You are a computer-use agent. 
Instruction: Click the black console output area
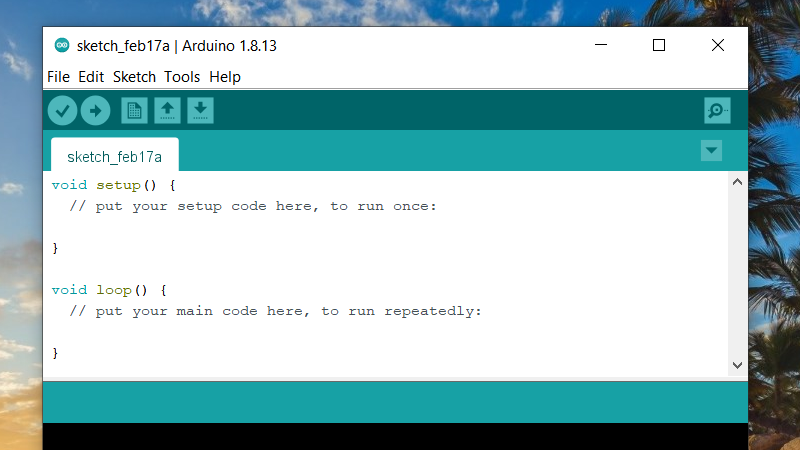(395, 436)
